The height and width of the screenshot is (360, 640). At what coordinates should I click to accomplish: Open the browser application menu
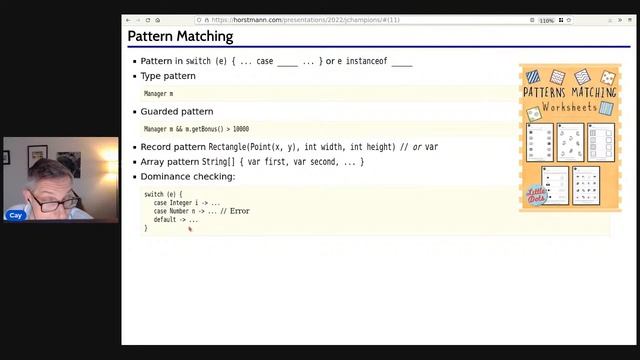coord(630,20)
